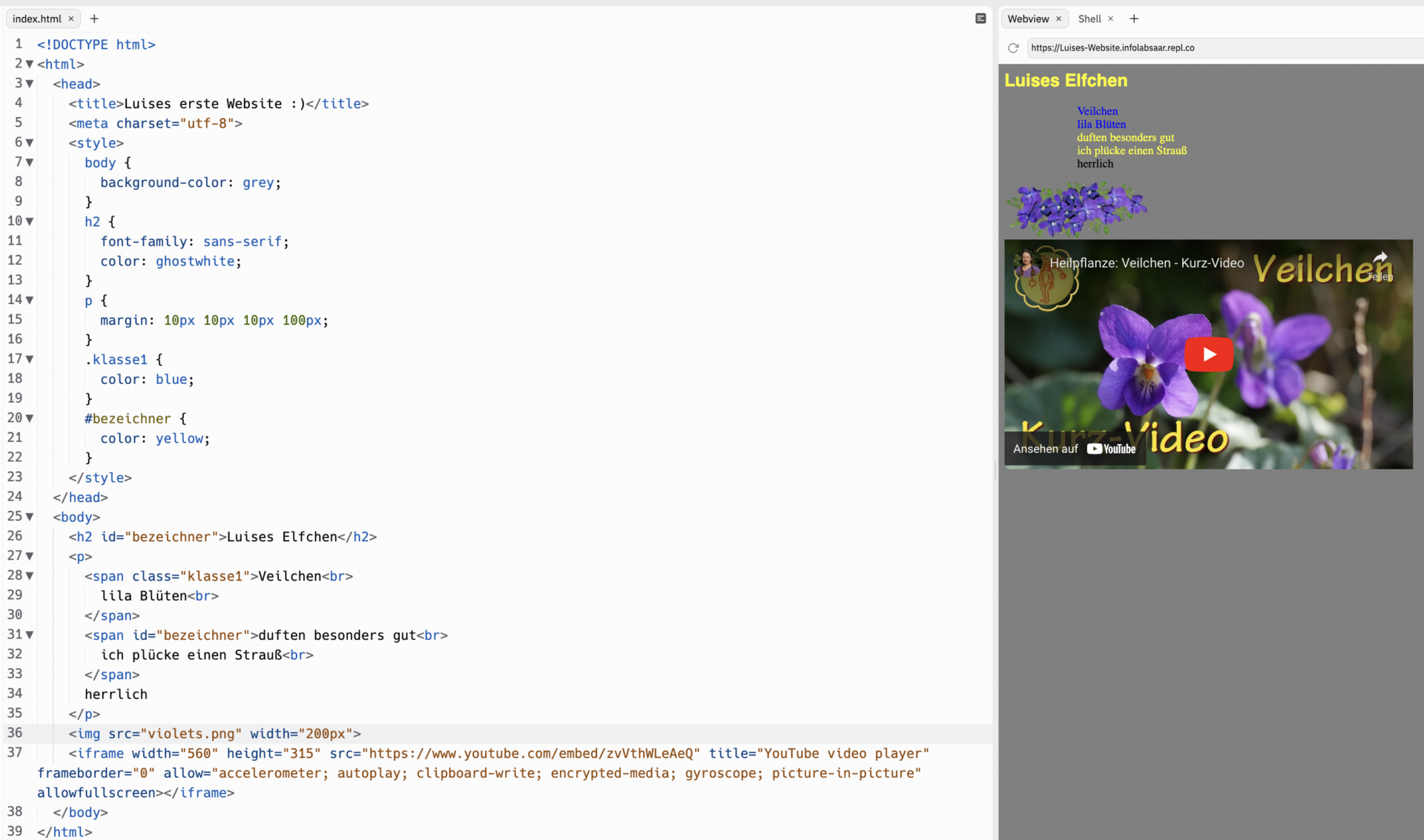Open the editor pane options icon
Screen dimensions: 1424x840
980,19
